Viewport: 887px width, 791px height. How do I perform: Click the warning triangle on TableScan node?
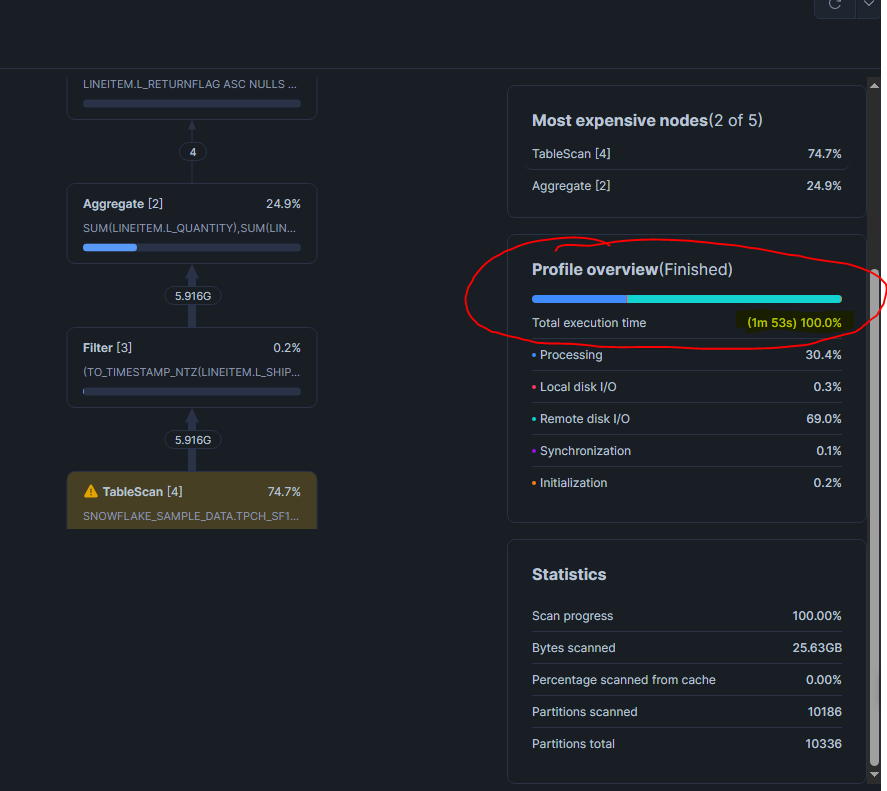(91, 491)
